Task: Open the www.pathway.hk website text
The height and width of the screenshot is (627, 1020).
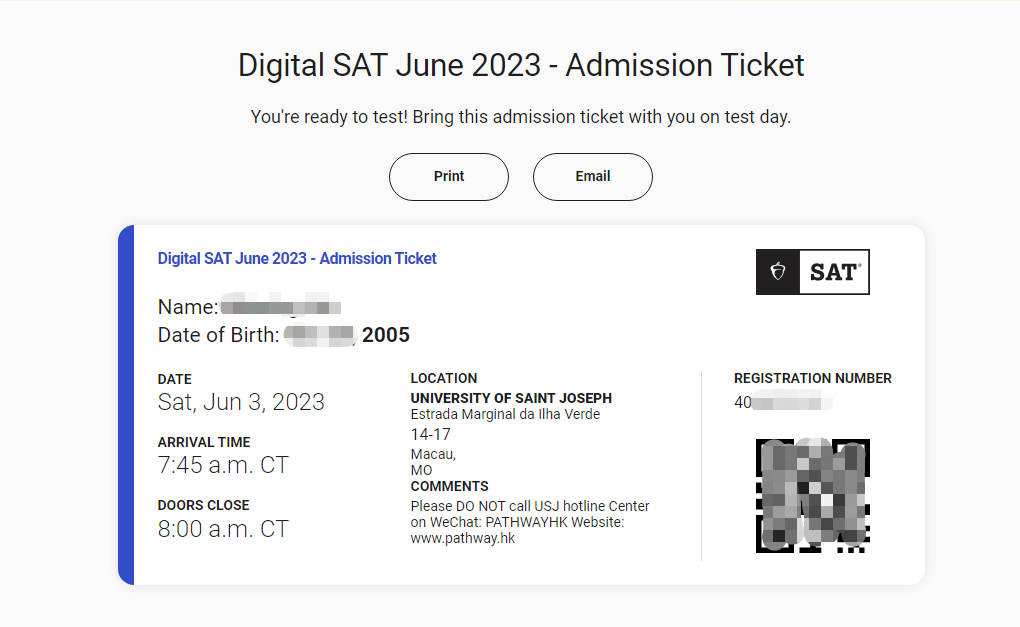Action: coord(463,538)
